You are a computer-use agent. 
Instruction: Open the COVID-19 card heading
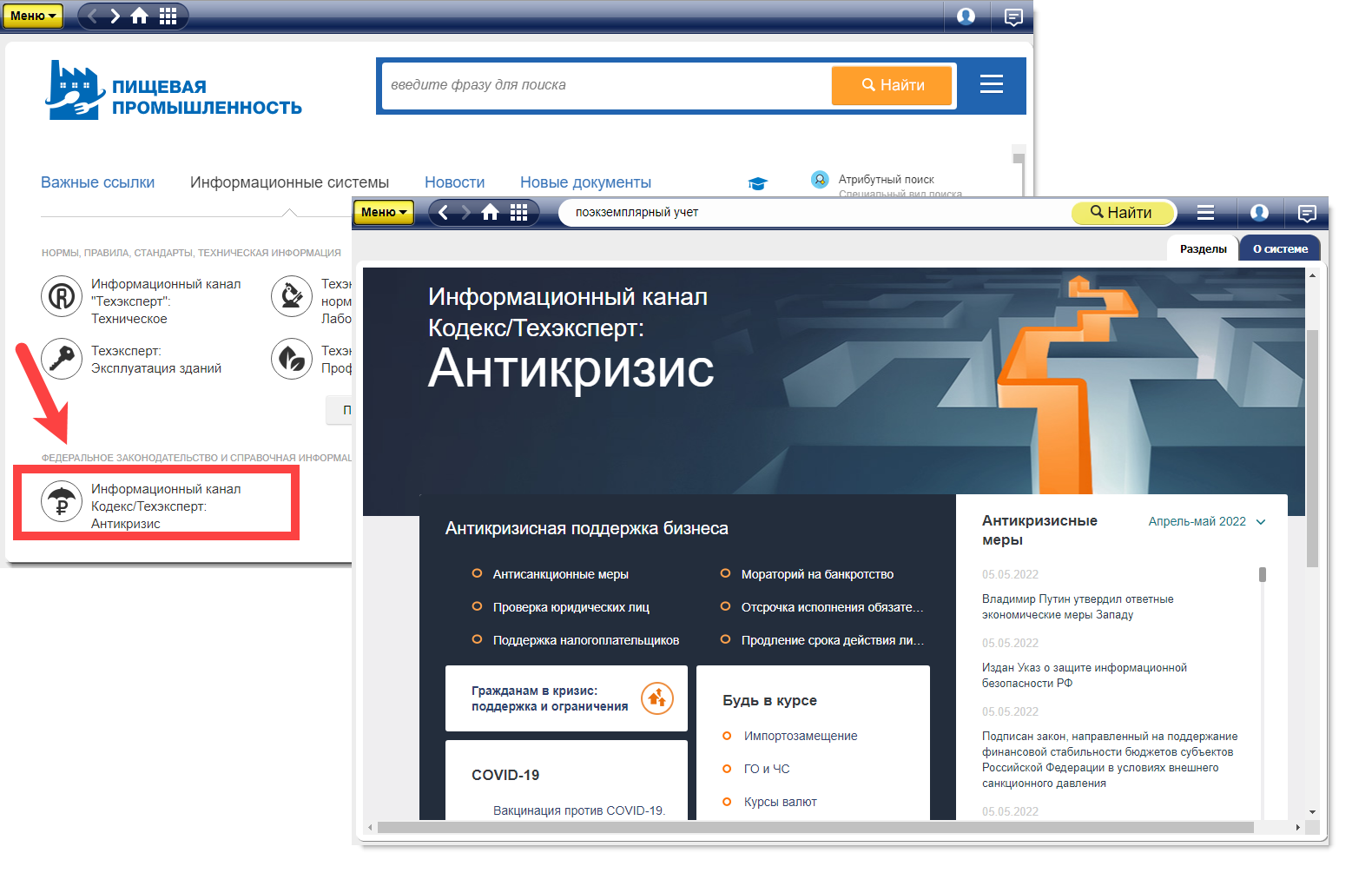coord(505,775)
